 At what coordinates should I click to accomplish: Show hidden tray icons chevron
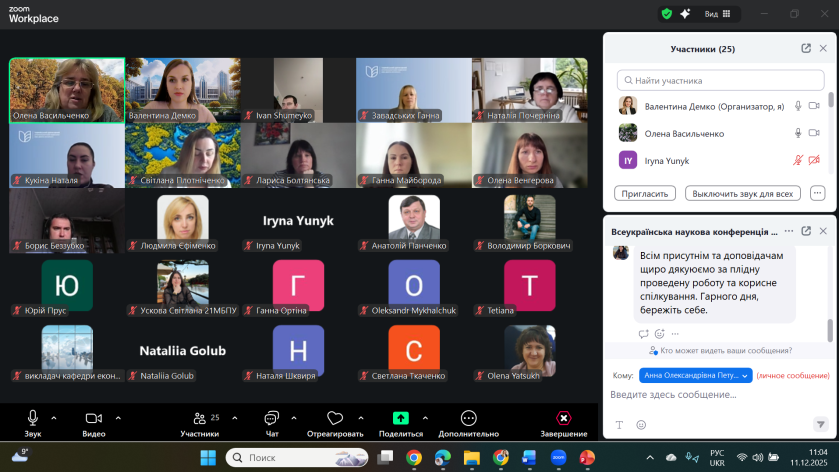pos(650,458)
